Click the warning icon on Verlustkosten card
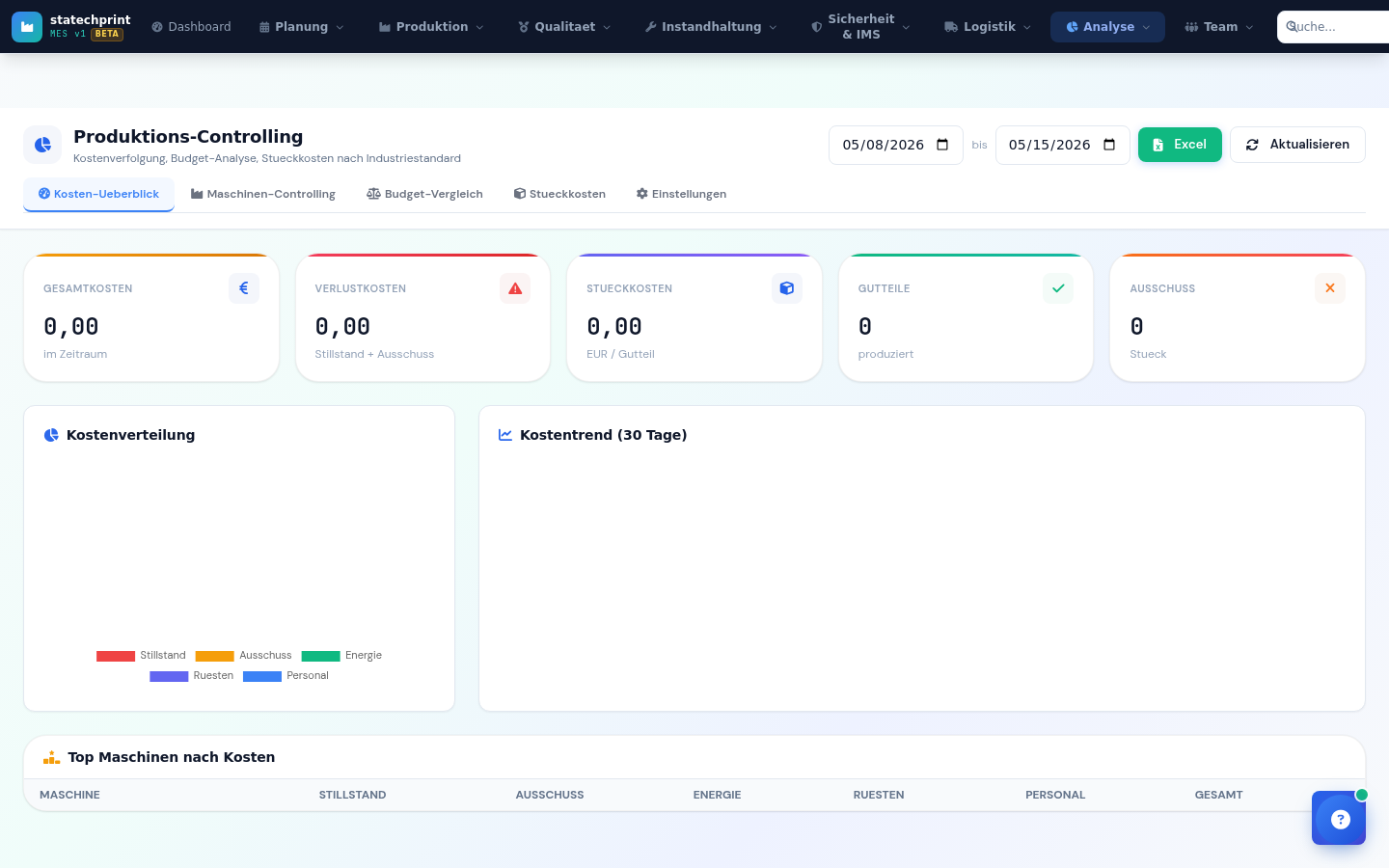1389x868 pixels. point(515,288)
